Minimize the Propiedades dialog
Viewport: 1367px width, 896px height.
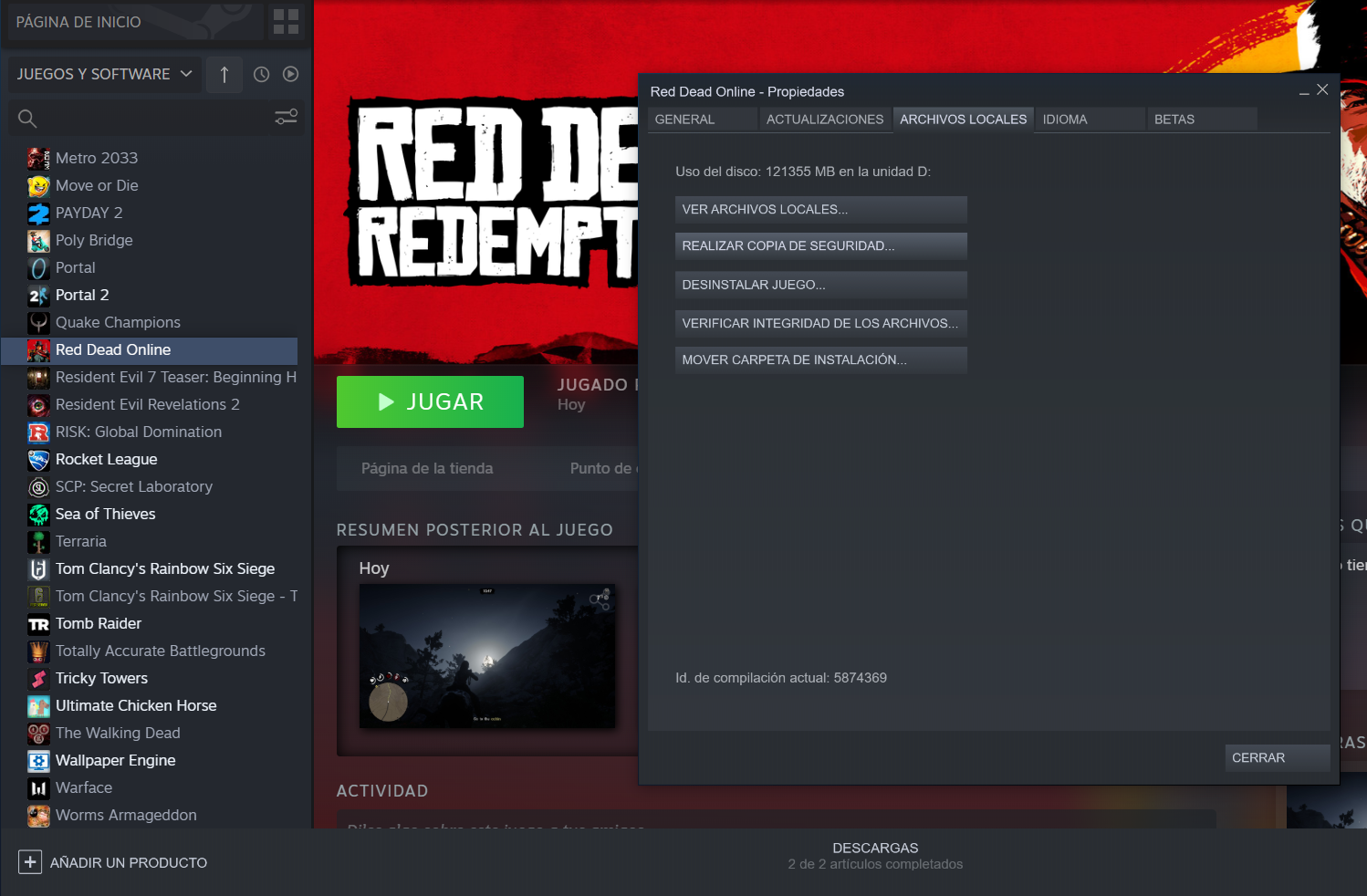tap(1304, 91)
